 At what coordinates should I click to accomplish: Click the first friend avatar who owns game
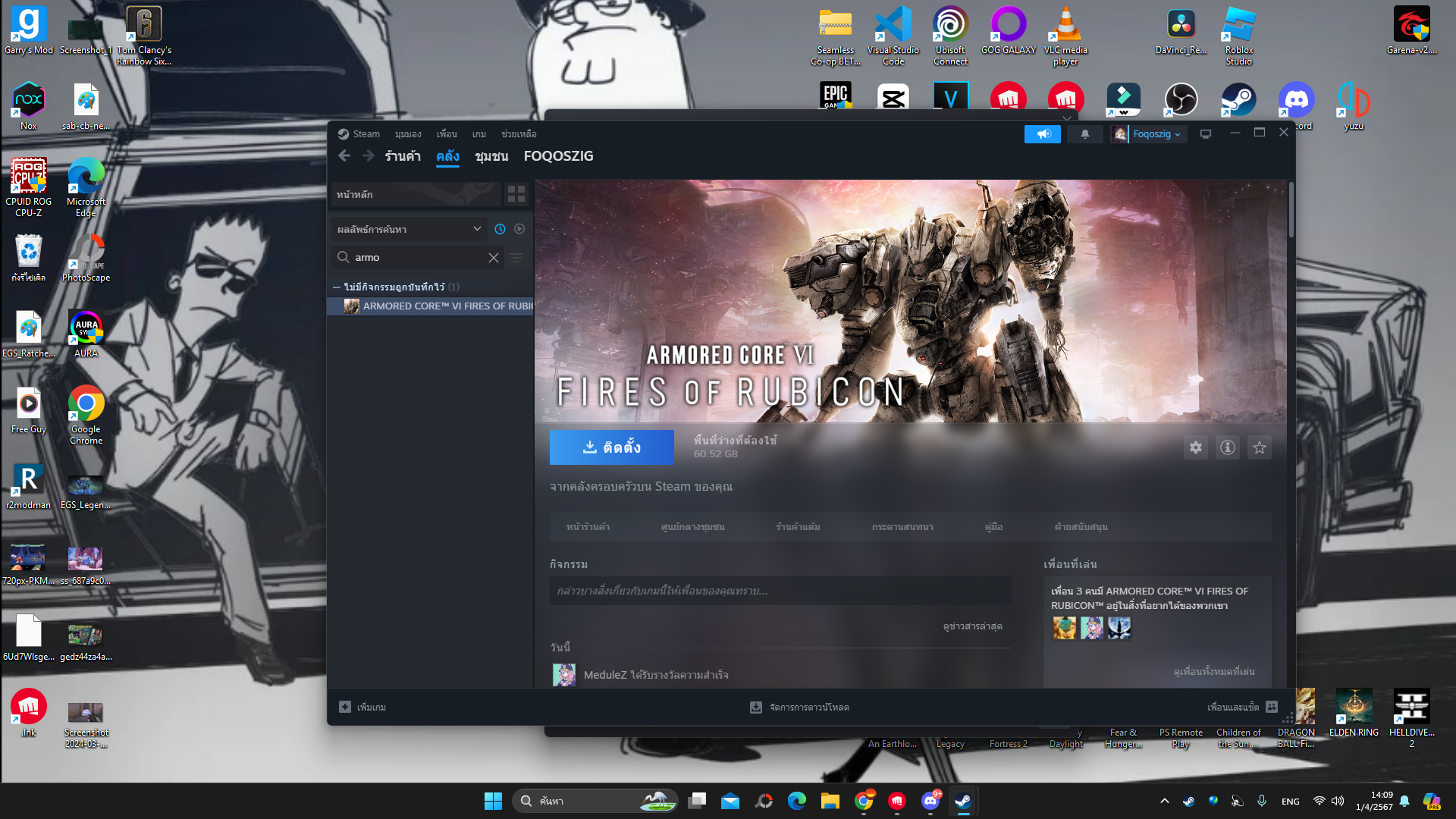[1064, 628]
